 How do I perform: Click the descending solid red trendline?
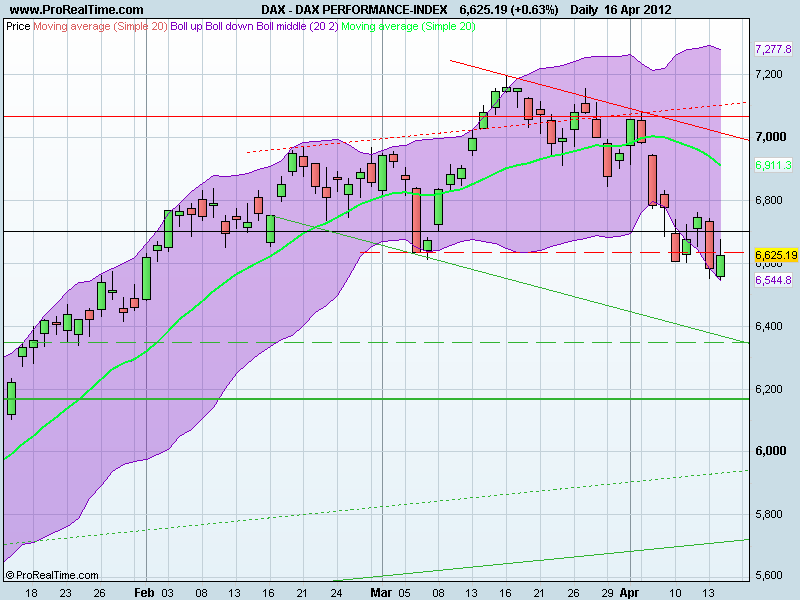pyautogui.click(x=599, y=100)
